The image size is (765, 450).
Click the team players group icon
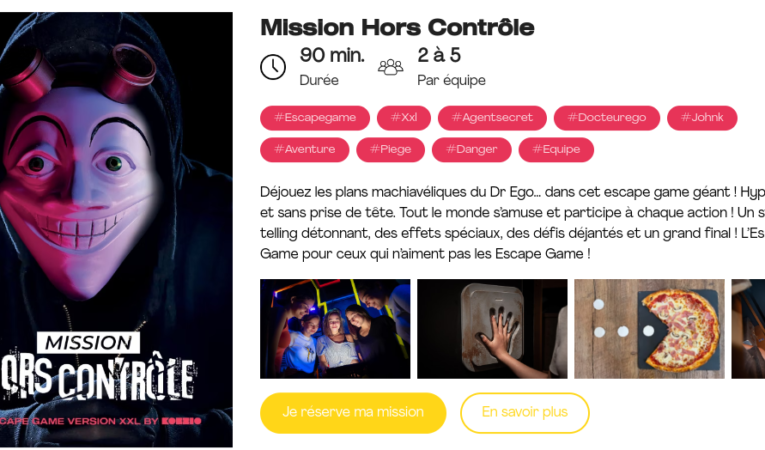pyautogui.click(x=390, y=67)
